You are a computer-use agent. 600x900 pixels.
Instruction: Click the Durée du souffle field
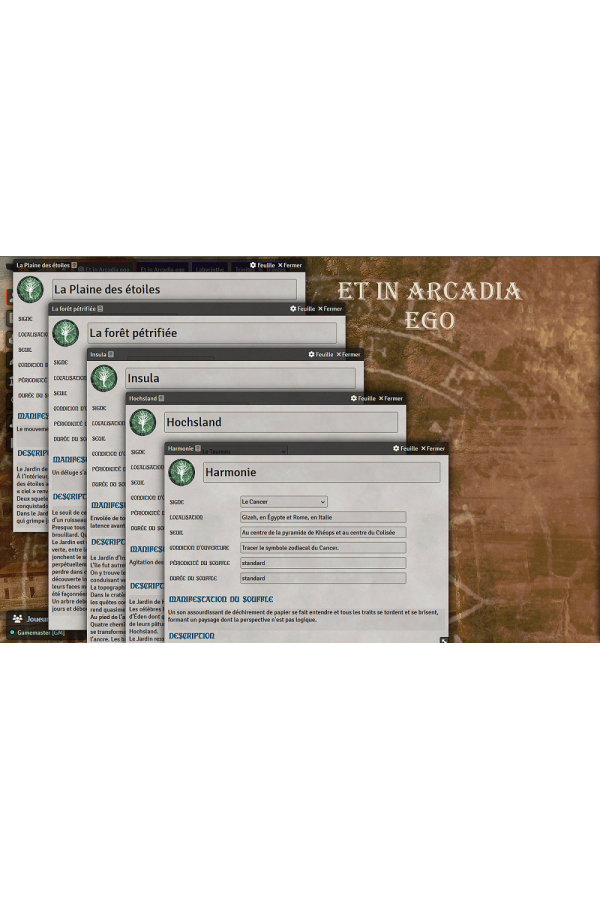tap(322, 578)
